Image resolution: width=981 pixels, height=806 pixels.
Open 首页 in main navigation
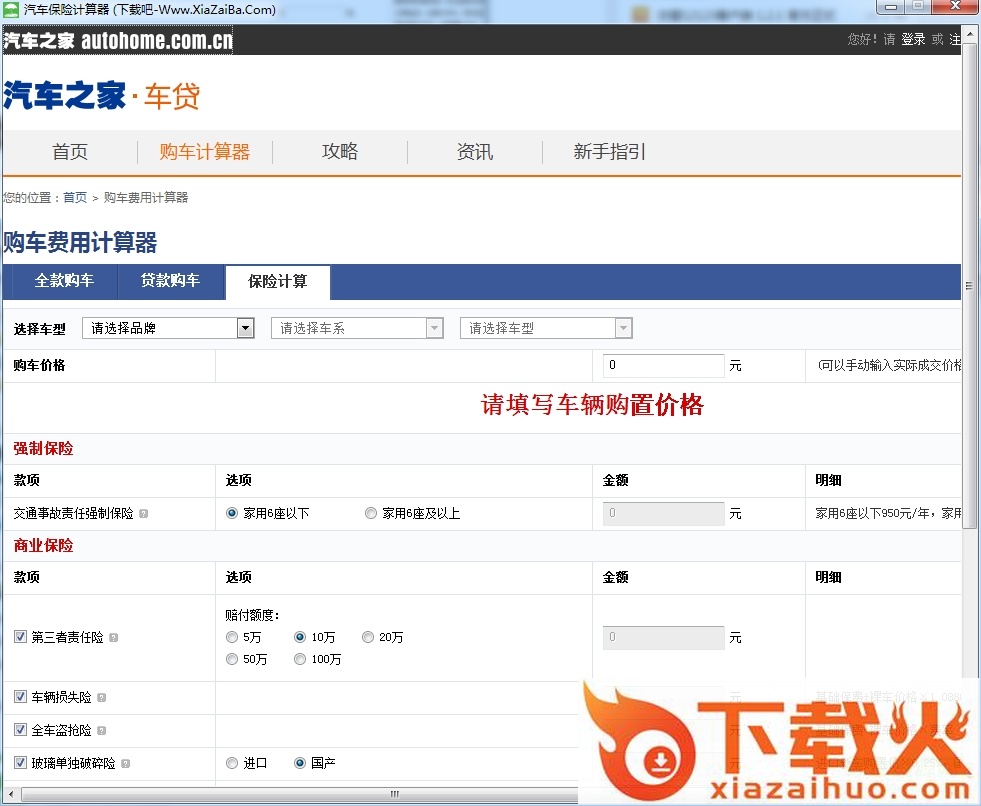pos(70,151)
